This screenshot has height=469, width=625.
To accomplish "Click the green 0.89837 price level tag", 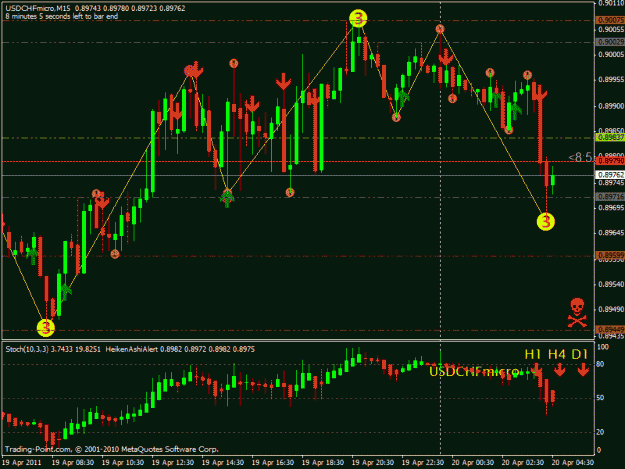I will 610,137.
